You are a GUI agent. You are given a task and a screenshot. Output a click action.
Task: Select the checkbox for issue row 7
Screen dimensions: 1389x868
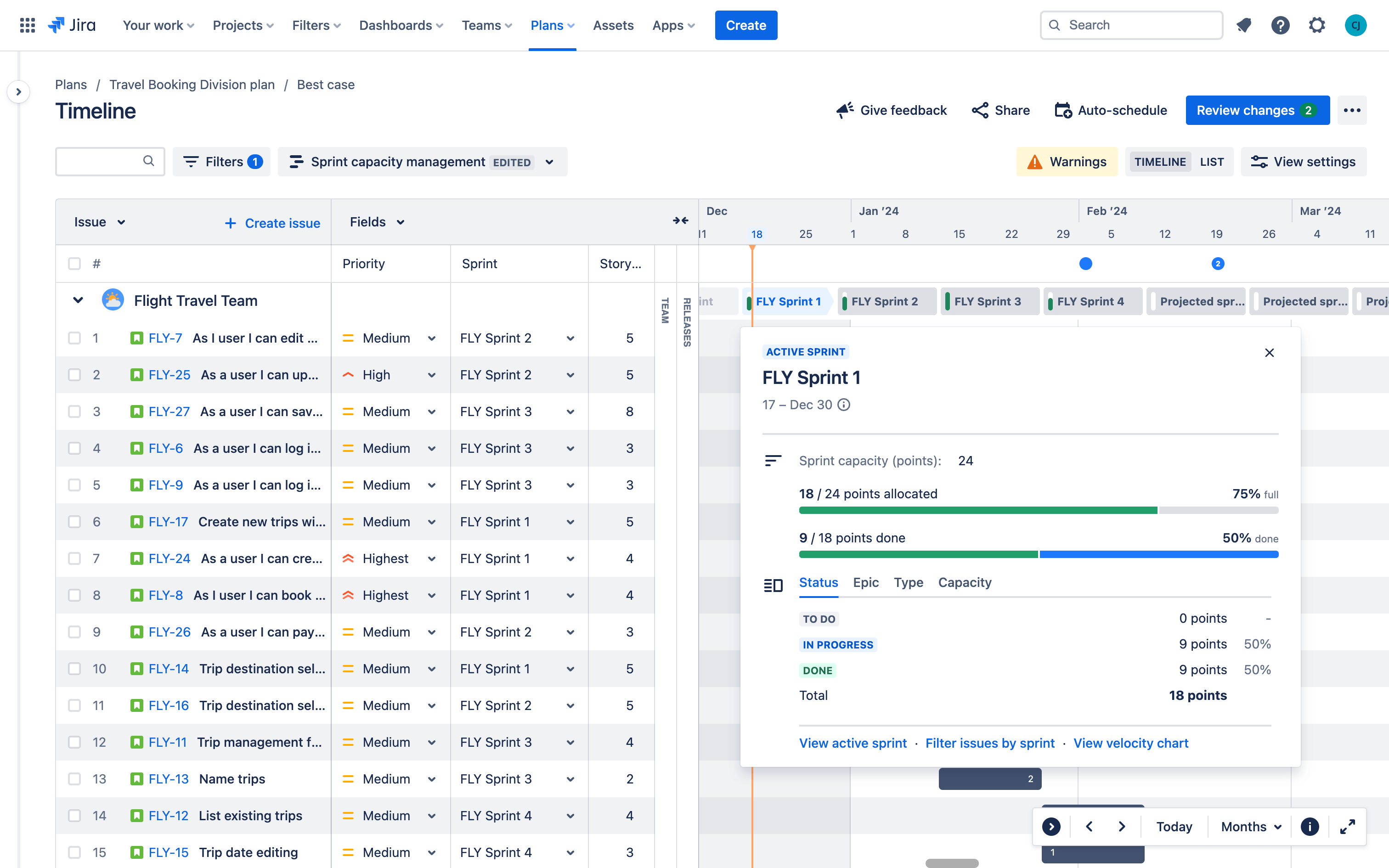tap(75, 557)
